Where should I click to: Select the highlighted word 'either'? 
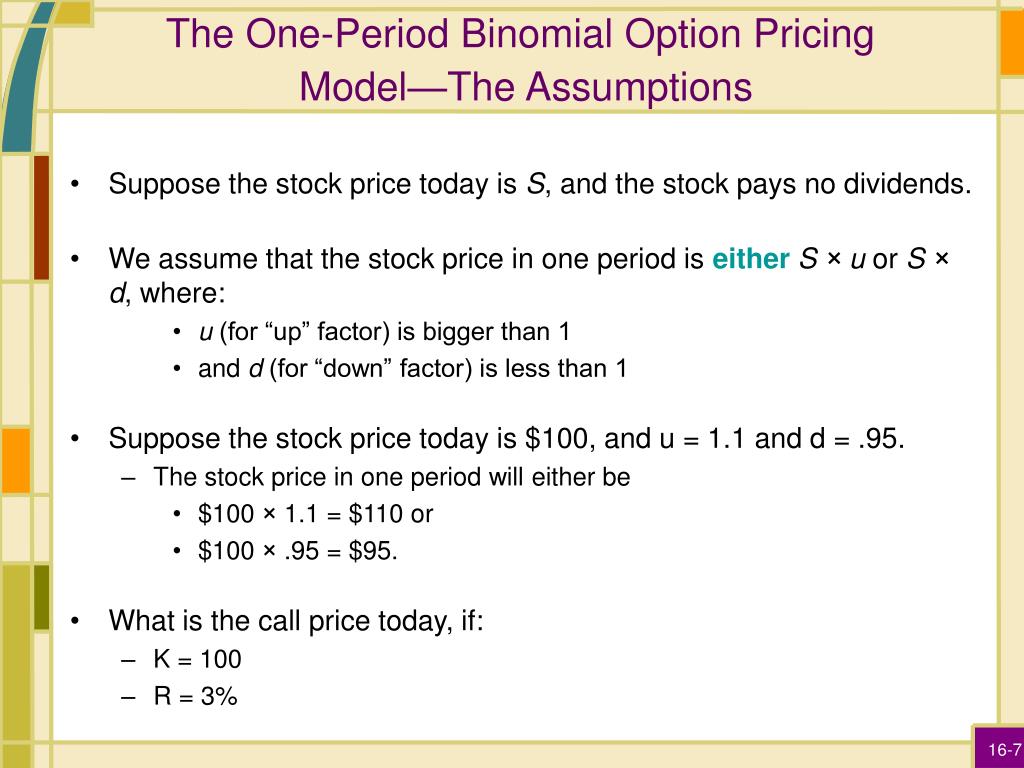tap(750, 259)
